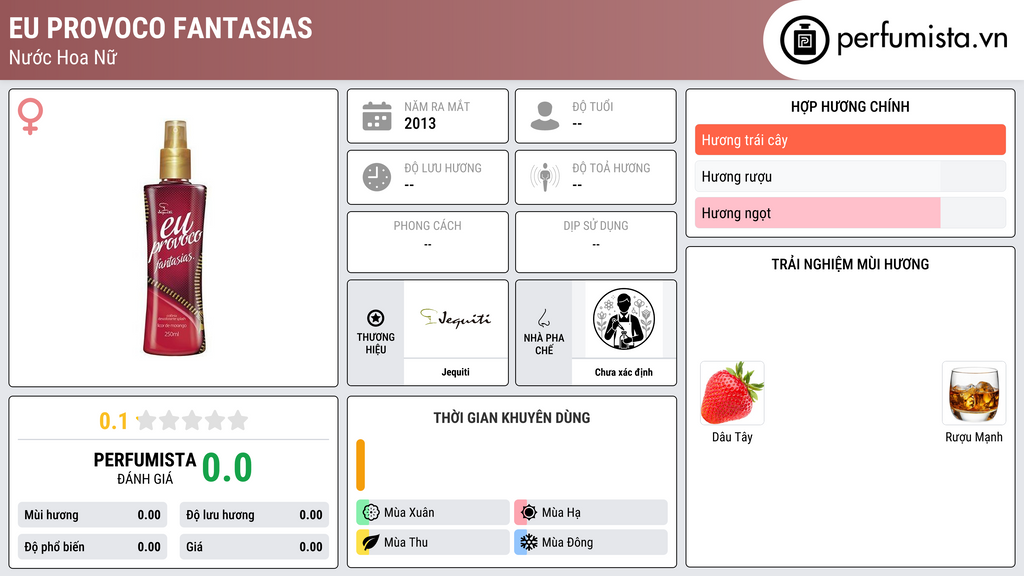Click the pink female gender symbol icon

pos(30,116)
